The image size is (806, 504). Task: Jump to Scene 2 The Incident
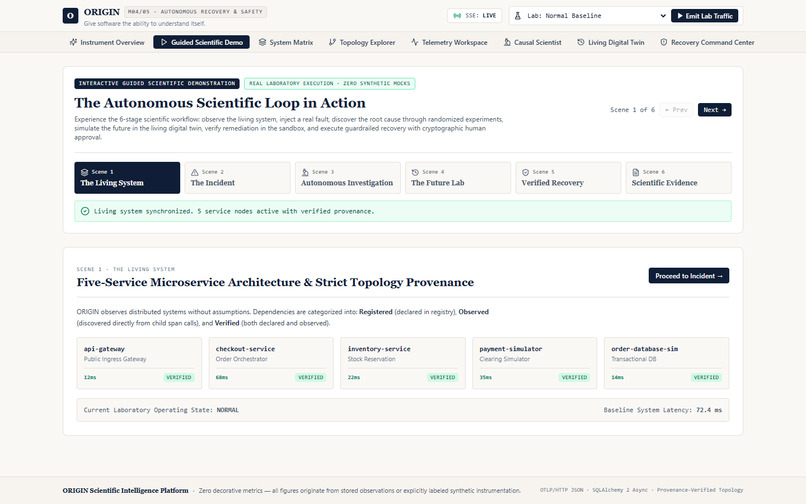(x=237, y=178)
